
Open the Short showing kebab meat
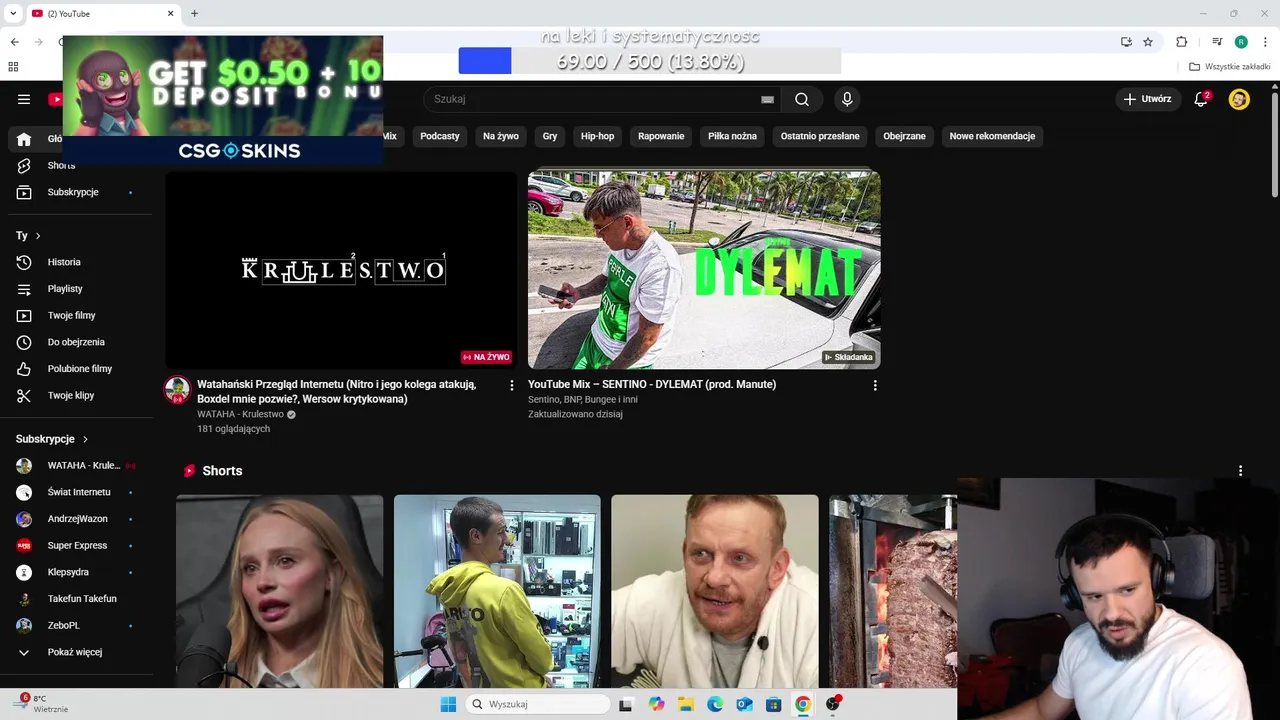[x=893, y=591]
